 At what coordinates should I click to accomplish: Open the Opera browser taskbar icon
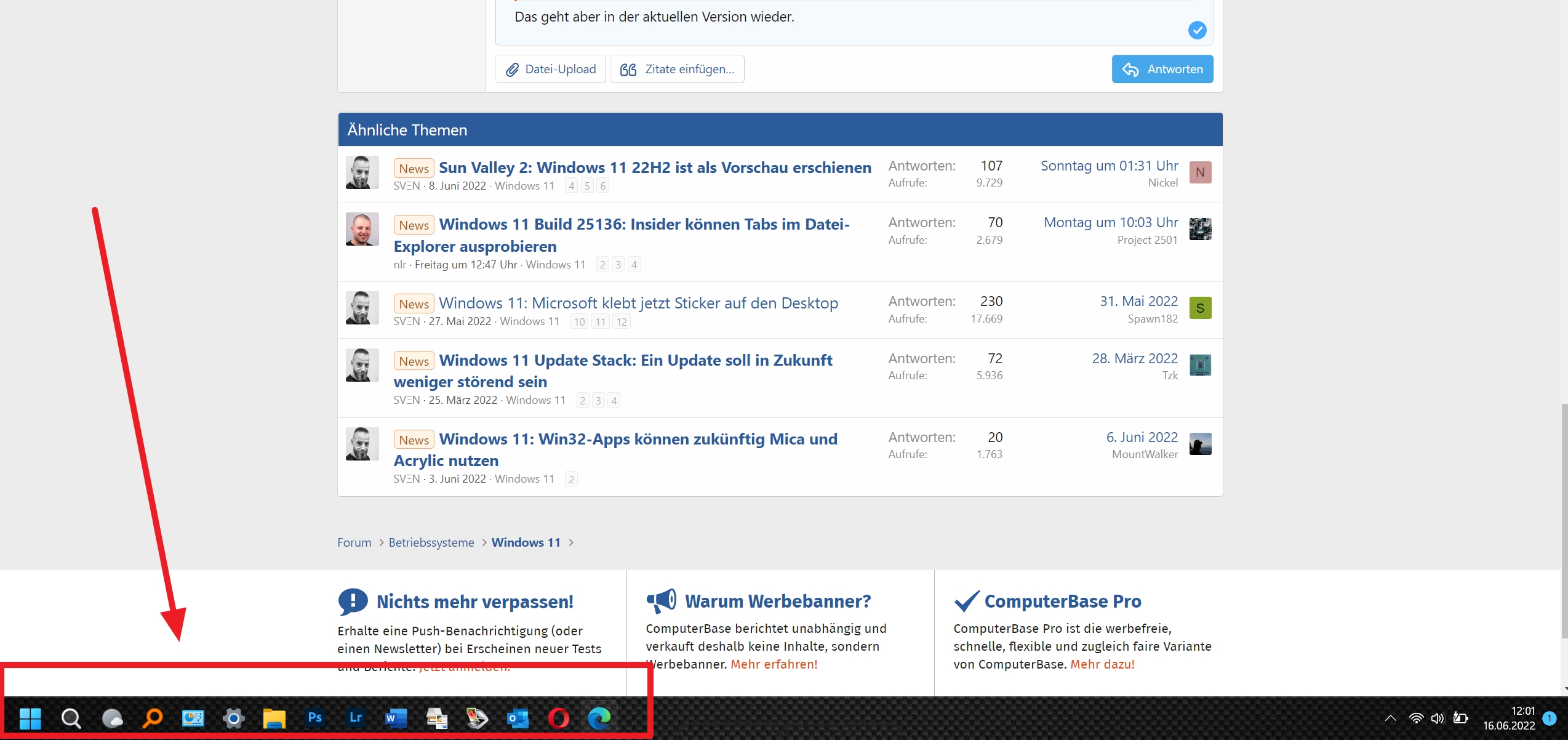558,718
